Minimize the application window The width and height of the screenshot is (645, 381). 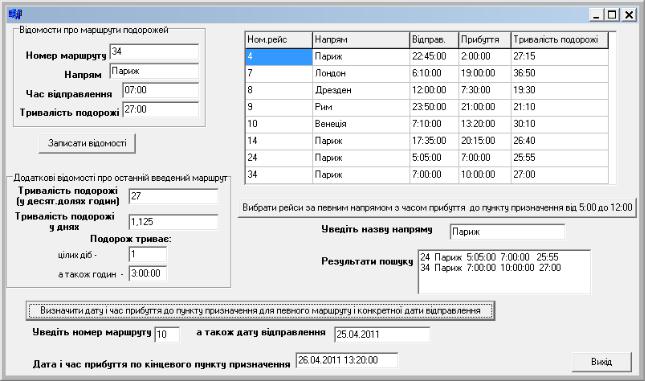pos(596,15)
